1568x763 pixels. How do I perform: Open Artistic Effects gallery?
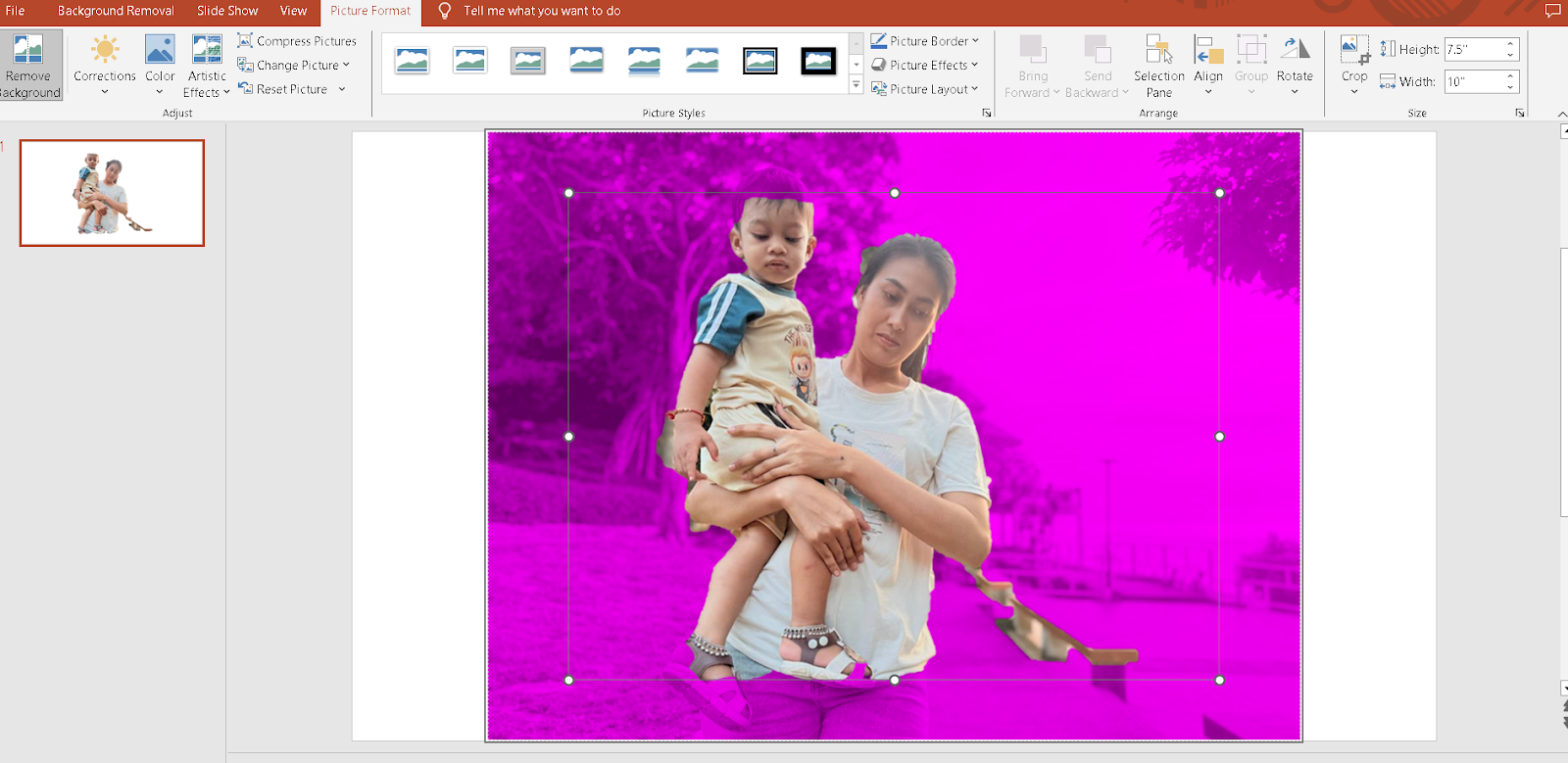tap(207, 65)
